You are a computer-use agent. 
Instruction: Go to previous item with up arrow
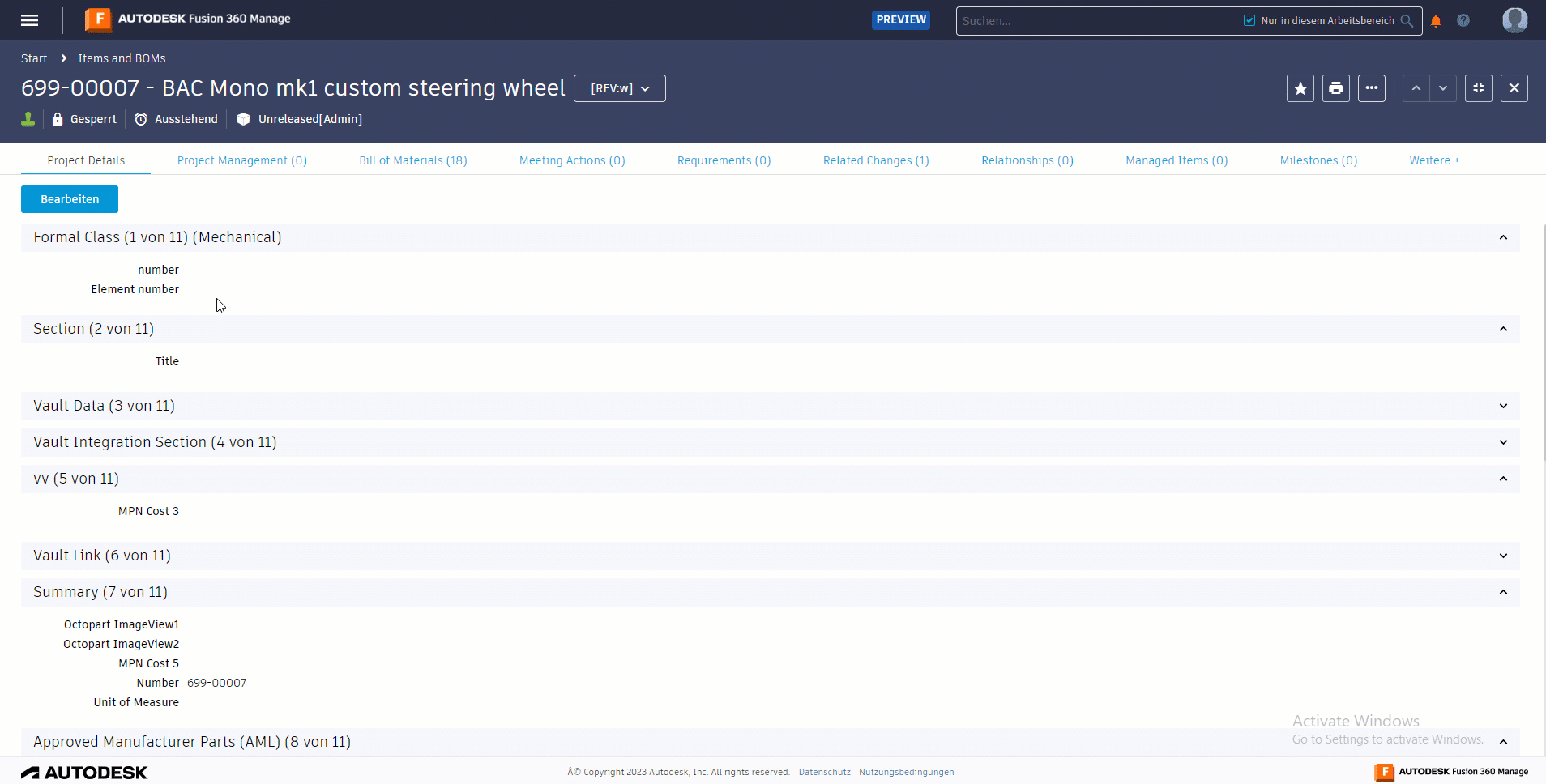1416,88
